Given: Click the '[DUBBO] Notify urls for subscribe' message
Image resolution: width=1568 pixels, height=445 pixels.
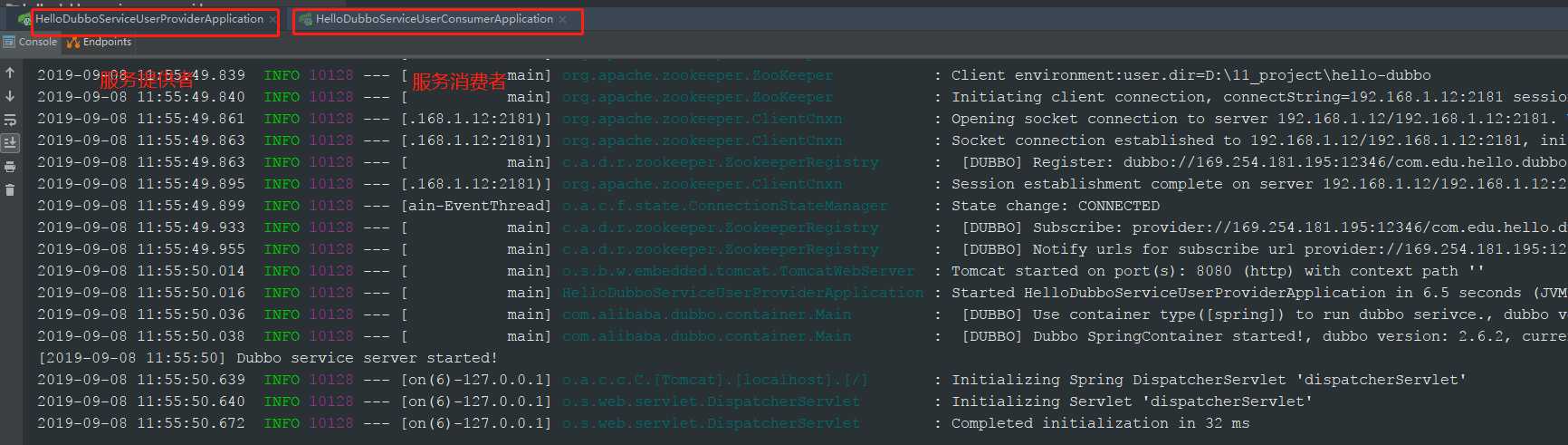Looking at the screenshot, I should tap(1264, 249).
